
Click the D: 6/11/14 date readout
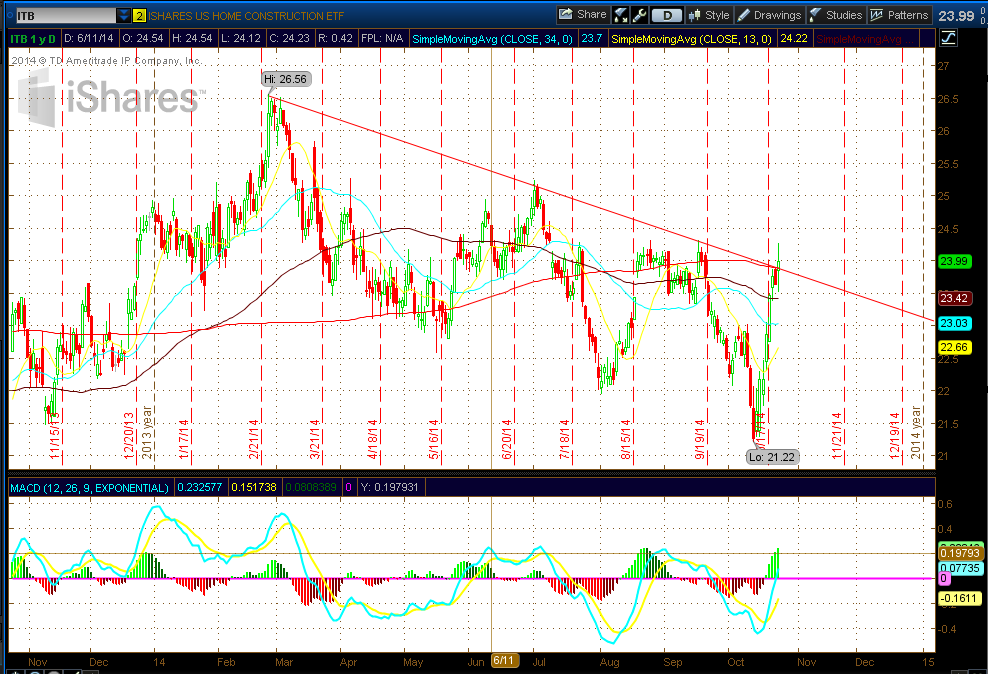[89, 38]
